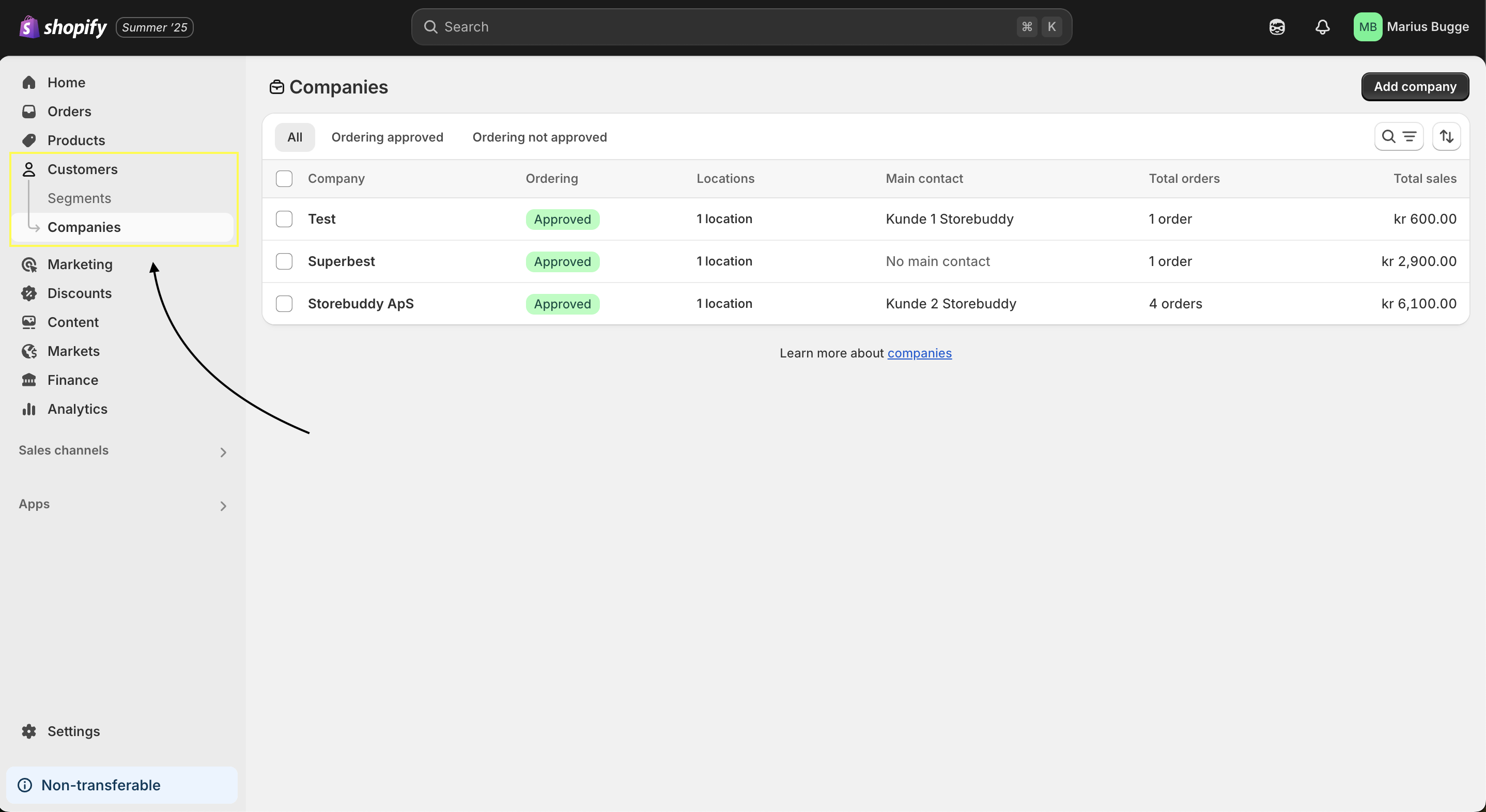Click No main contact text
1486x812 pixels.
click(x=937, y=261)
